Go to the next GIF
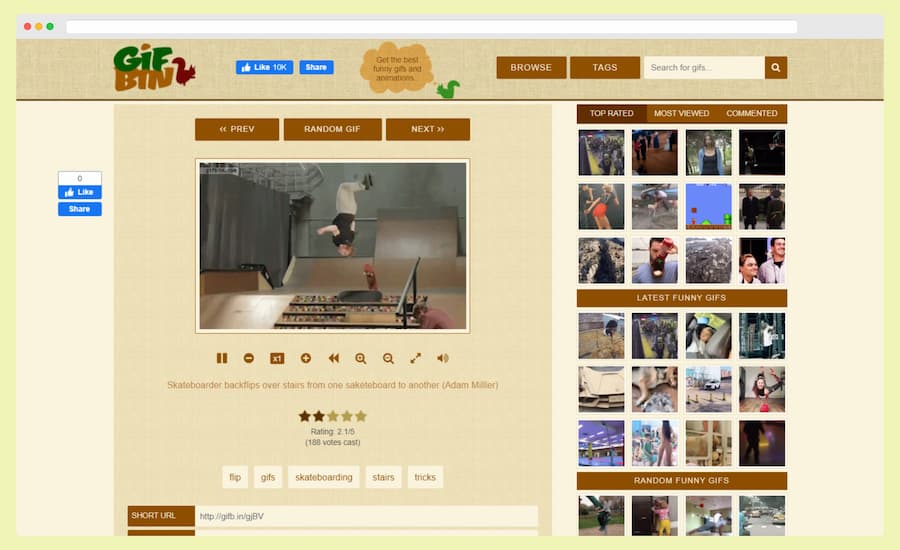 [428, 129]
